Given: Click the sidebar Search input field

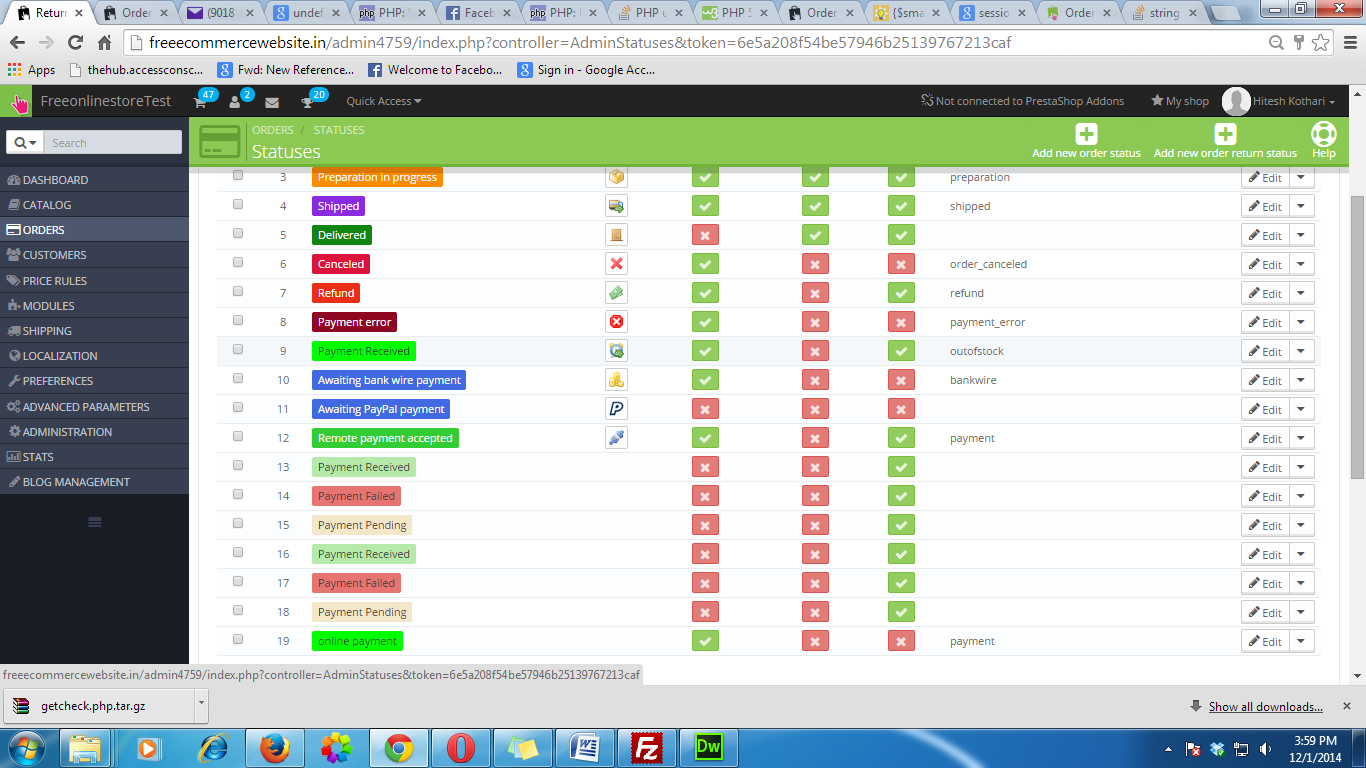Looking at the screenshot, I should [x=114, y=143].
